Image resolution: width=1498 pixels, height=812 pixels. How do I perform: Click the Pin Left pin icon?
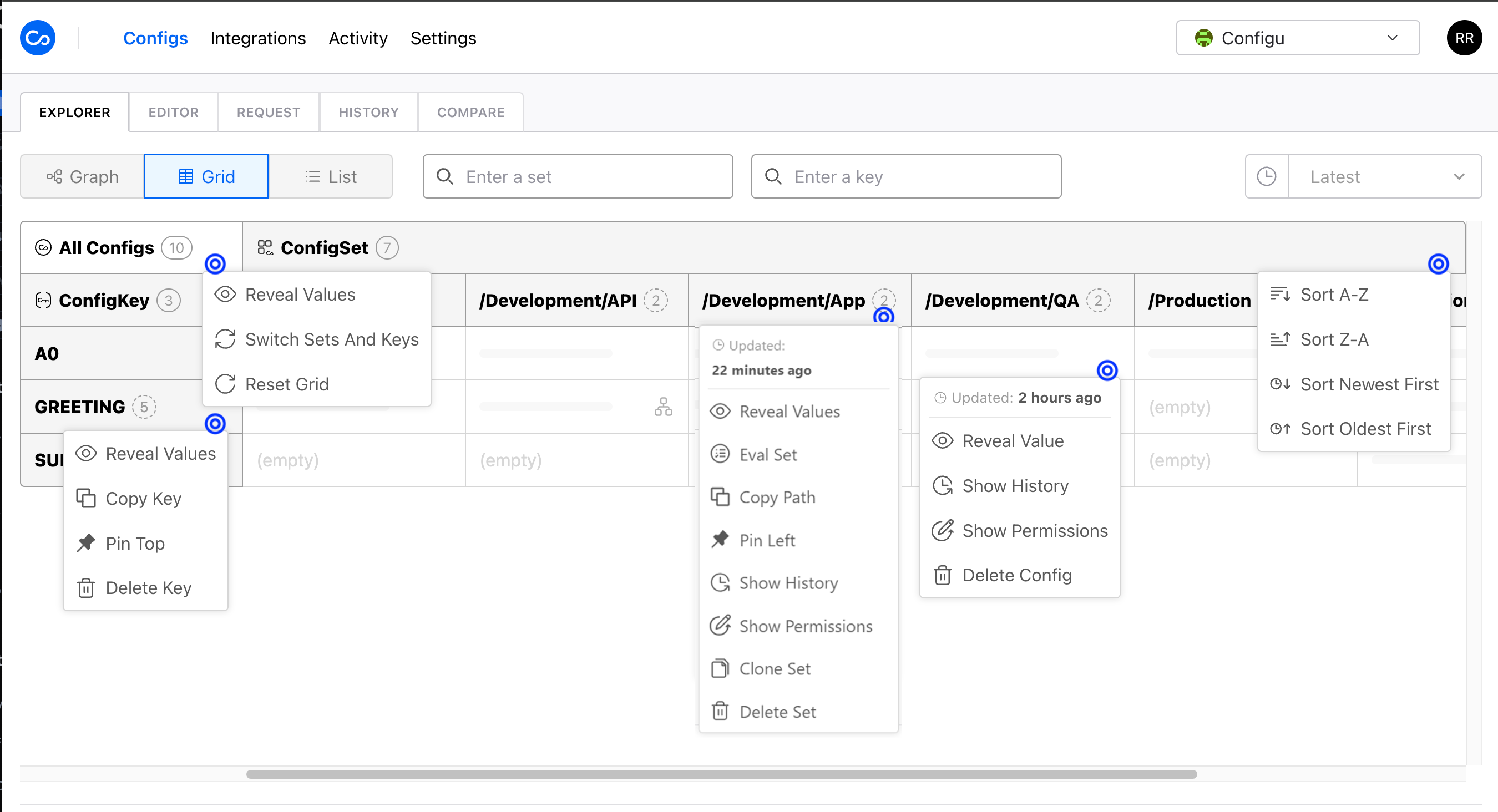tap(720, 540)
